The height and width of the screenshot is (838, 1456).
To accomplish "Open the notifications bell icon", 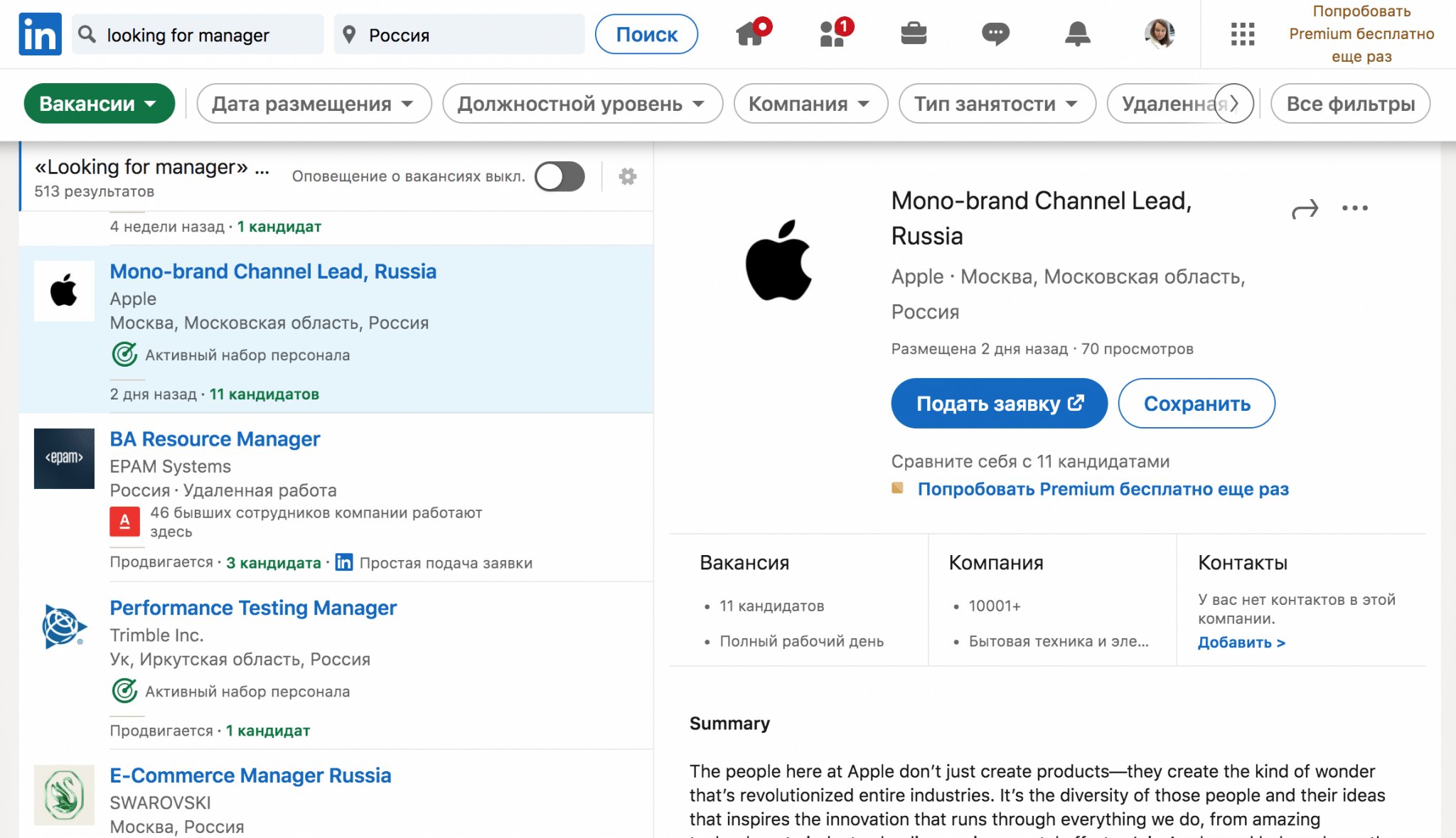I will click(x=1077, y=33).
